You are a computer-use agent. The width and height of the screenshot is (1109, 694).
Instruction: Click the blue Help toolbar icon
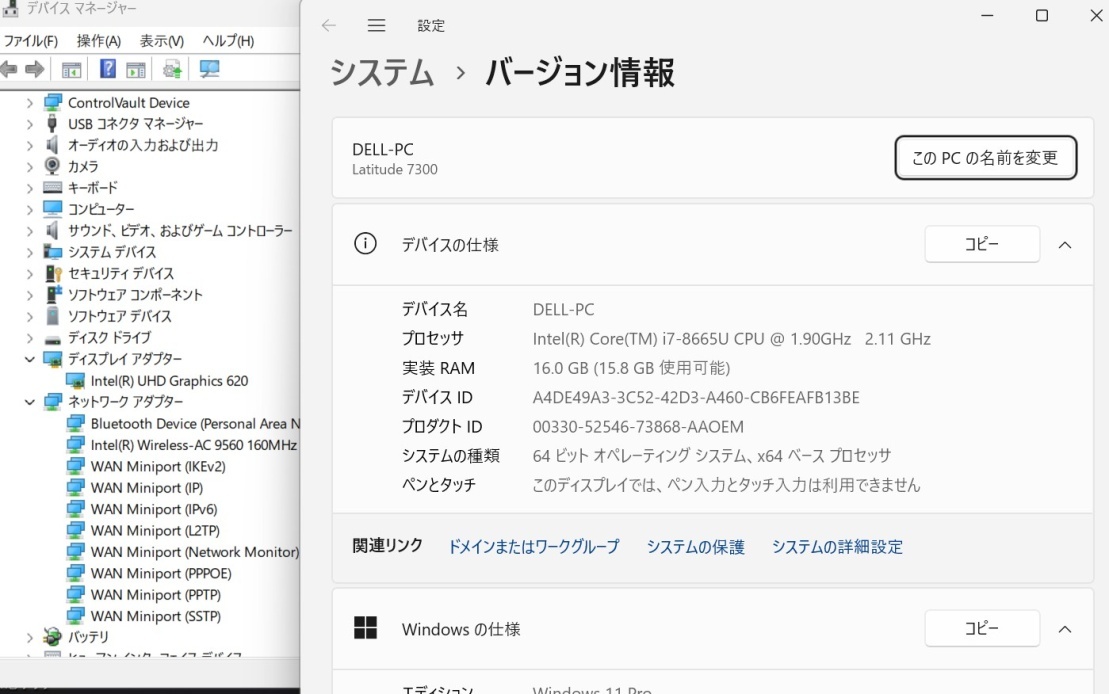(108, 69)
